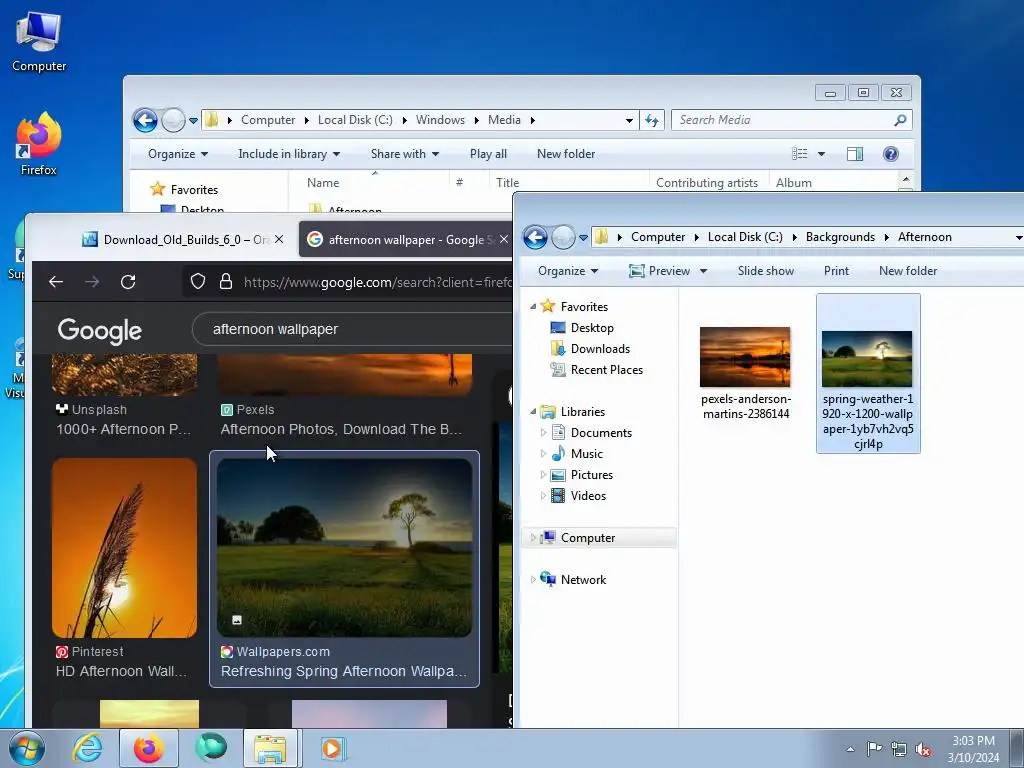
Task: Click Print in Afternoon window toolbar
Action: [836, 271]
